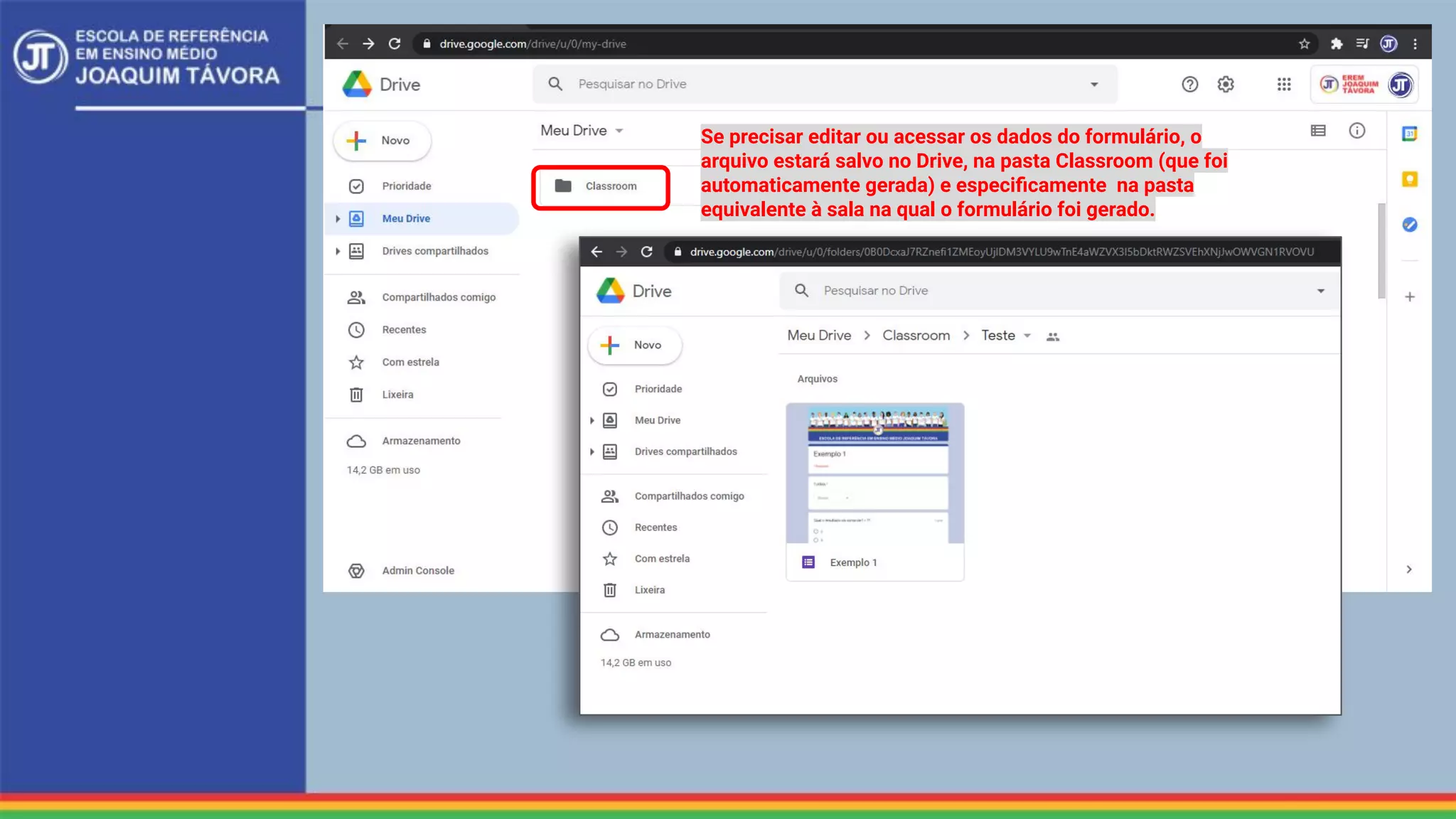Click the front window address bar URL

point(1002,252)
